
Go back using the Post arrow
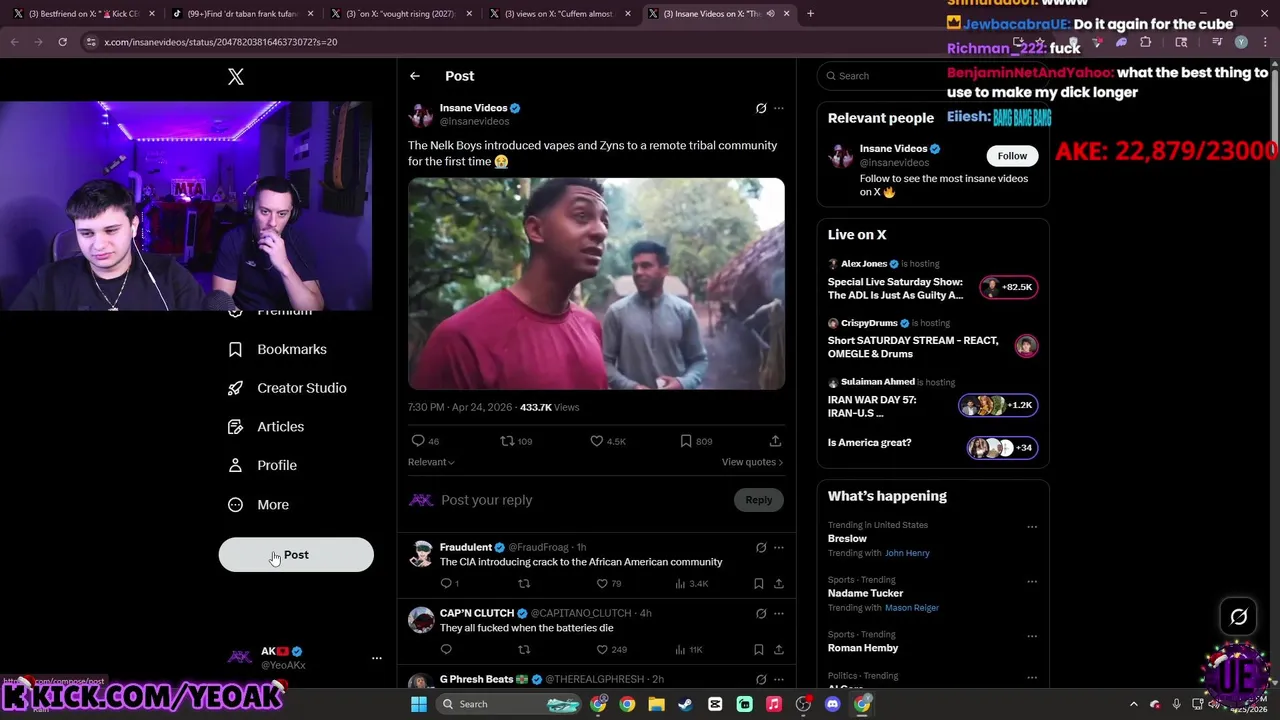tap(415, 76)
